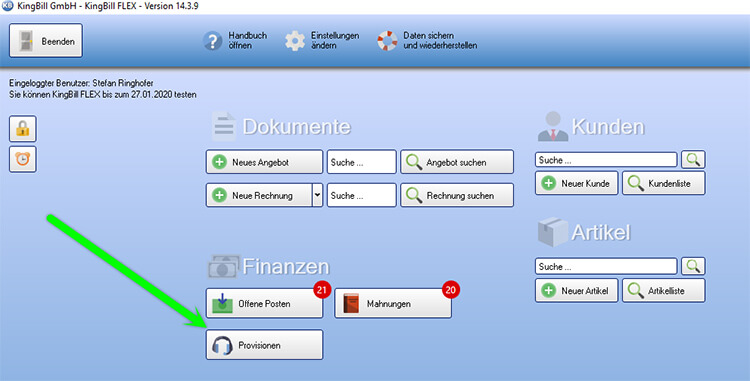Open Offene Posten
Screen dimensions: 750x381
[265, 304]
